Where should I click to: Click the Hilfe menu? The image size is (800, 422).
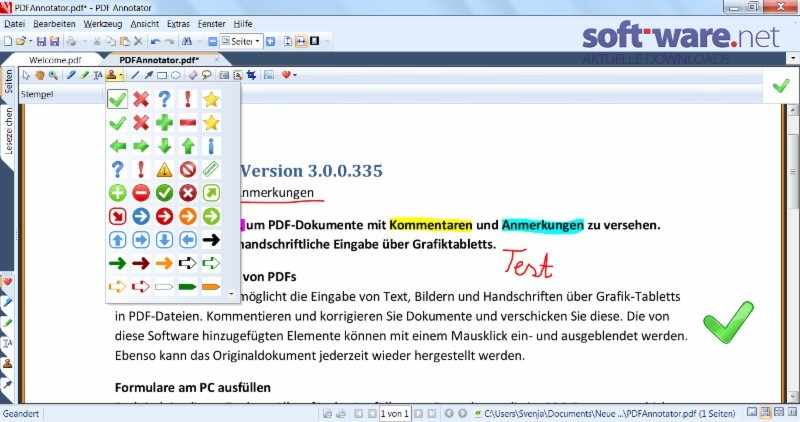point(243,24)
